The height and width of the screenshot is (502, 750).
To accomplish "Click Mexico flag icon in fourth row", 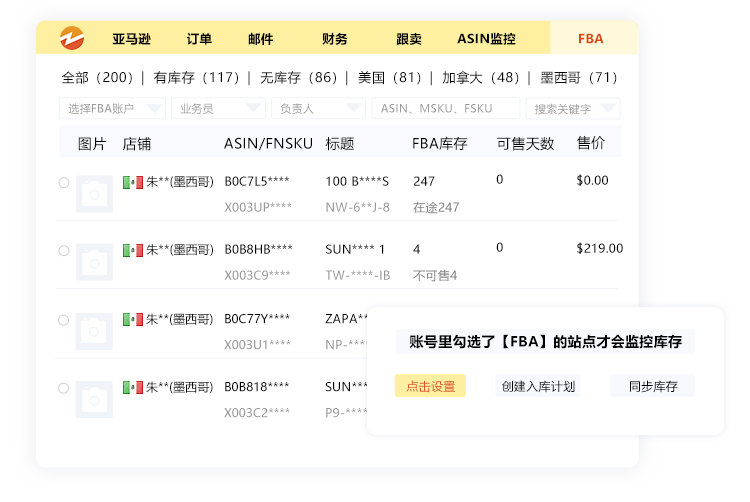I will click(133, 387).
